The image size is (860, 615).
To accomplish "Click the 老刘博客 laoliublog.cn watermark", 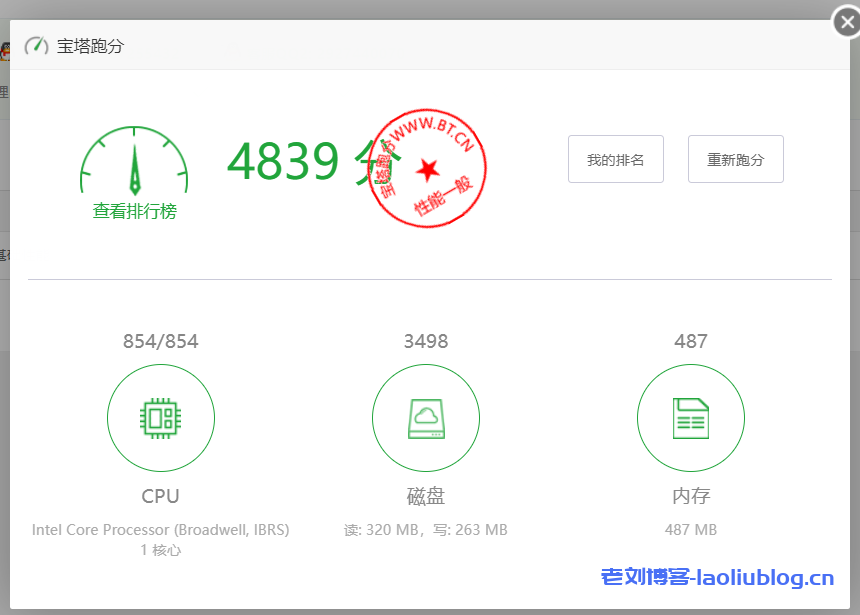I will [x=717, y=577].
